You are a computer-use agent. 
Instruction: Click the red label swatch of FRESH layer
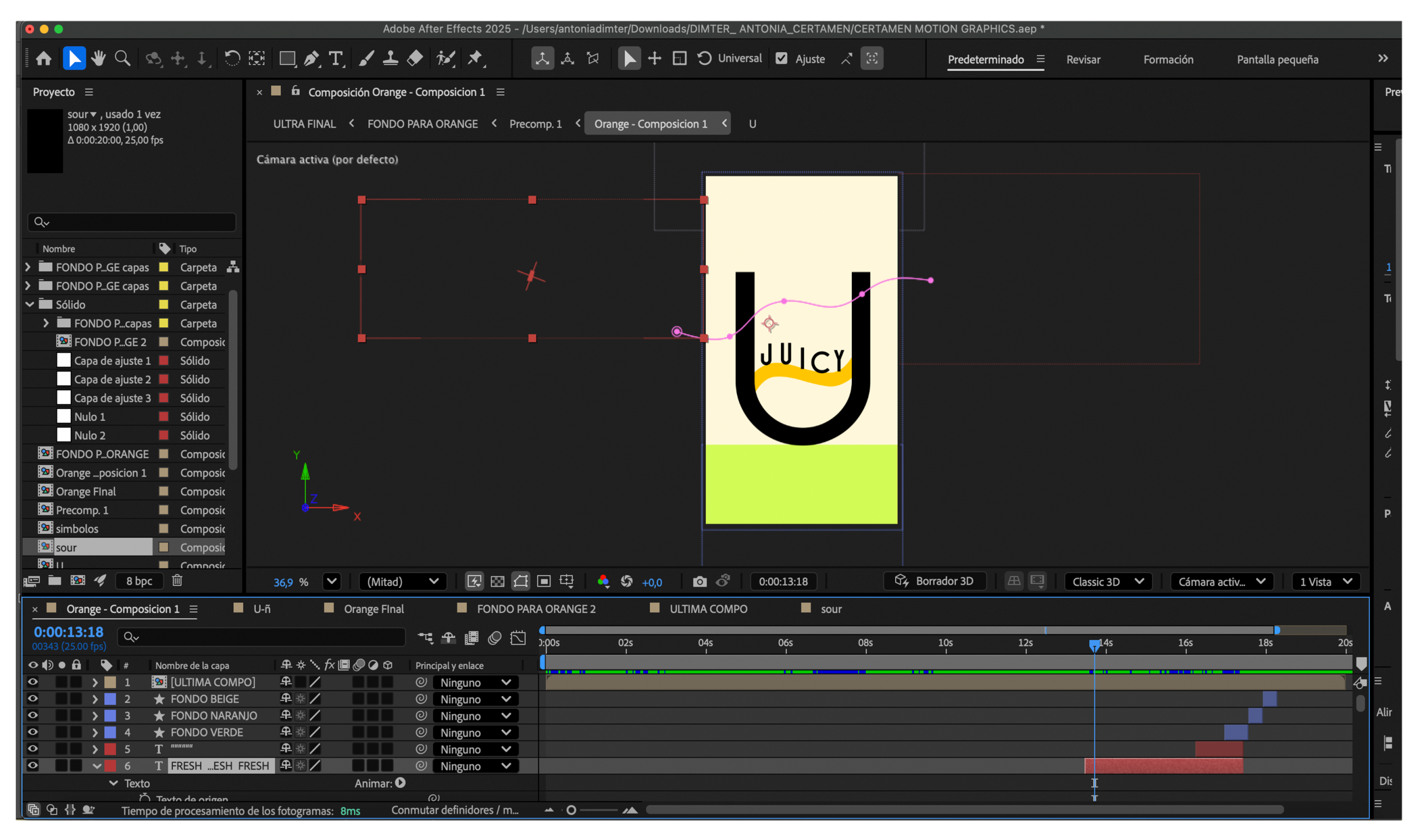[111, 765]
